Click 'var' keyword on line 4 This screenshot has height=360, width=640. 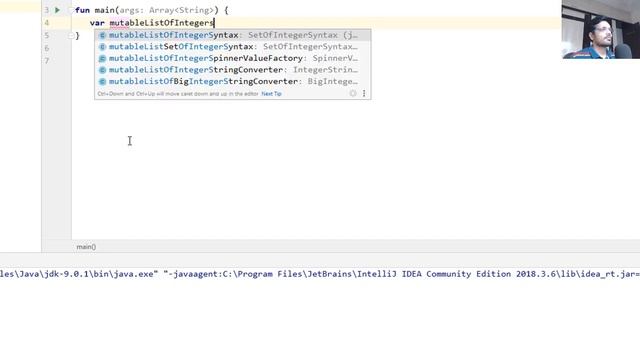(x=97, y=23)
